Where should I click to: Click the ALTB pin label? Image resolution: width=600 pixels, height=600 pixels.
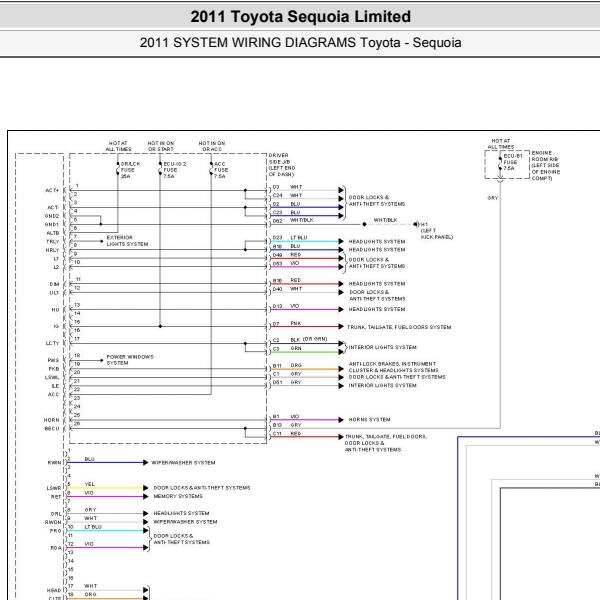point(53,233)
